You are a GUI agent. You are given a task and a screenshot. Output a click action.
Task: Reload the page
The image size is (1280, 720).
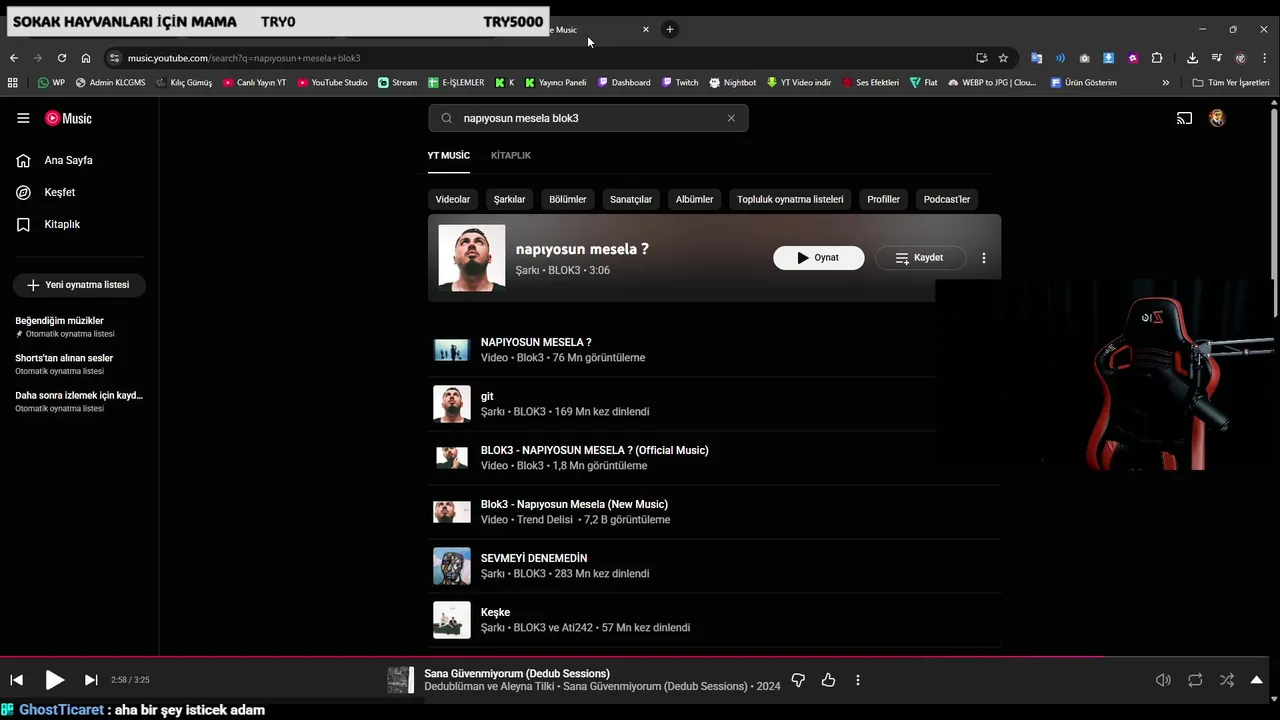62,58
